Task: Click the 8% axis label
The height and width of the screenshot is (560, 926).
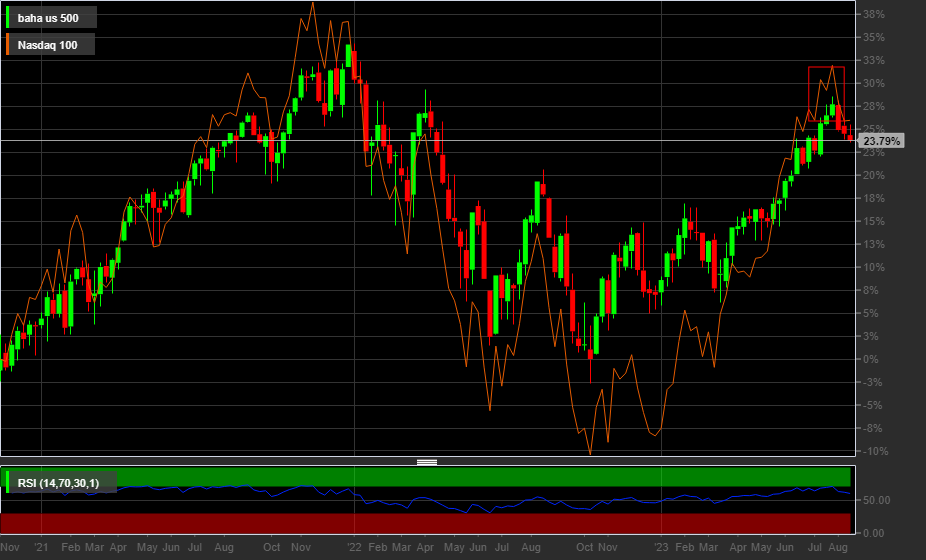Action: (x=871, y=291)
